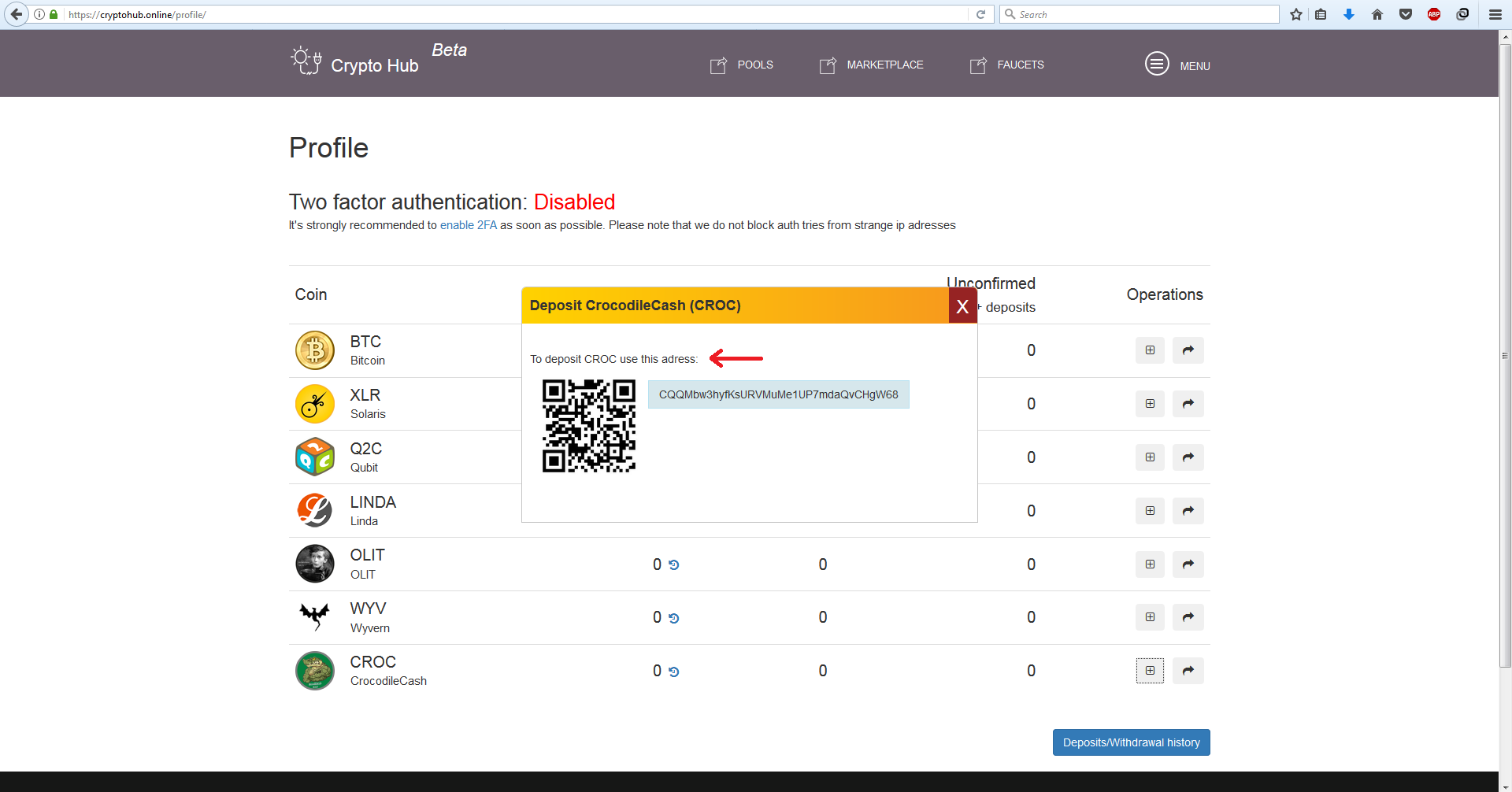Click the CrocodileCash coin logo
The width and height of the screenshot is (1512, 792).
[x=315, y=671]
